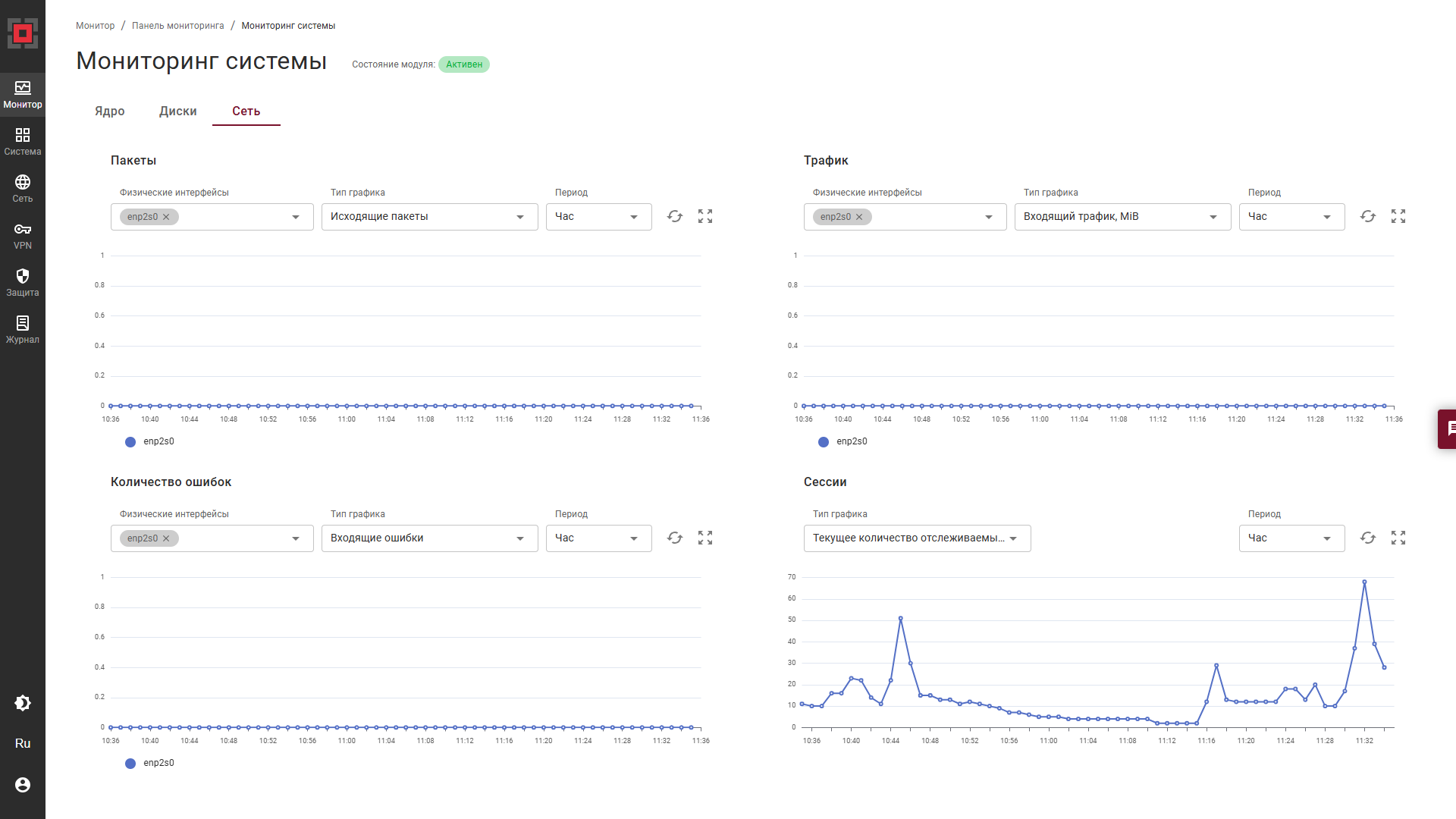Refresh the Сессии chart
This screenshot has width=1456, height=819.
(x=1368, y=538)
